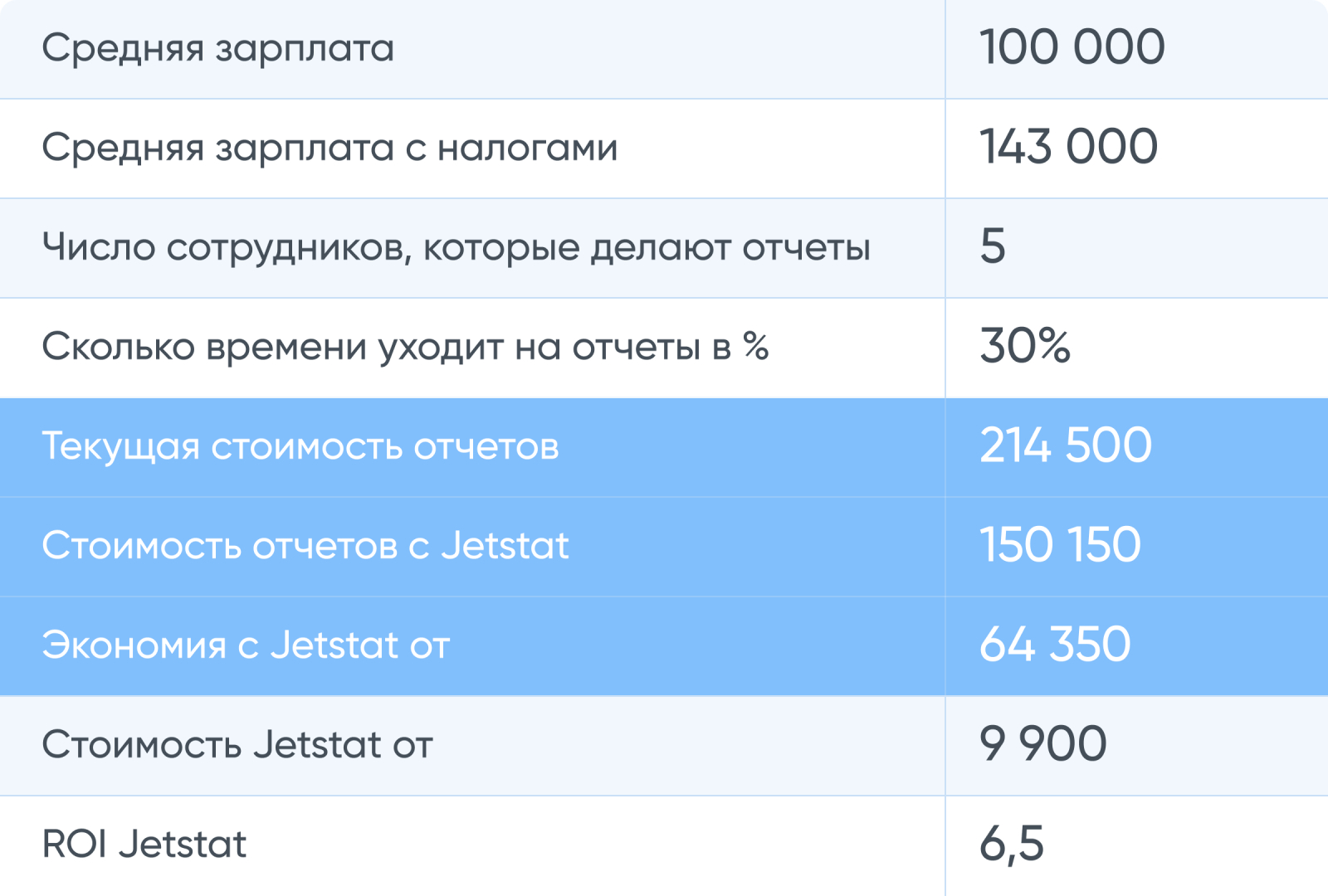Select the 150 150 value cell
This screenshot has width=1328, height=896.
pos(1060,545)
